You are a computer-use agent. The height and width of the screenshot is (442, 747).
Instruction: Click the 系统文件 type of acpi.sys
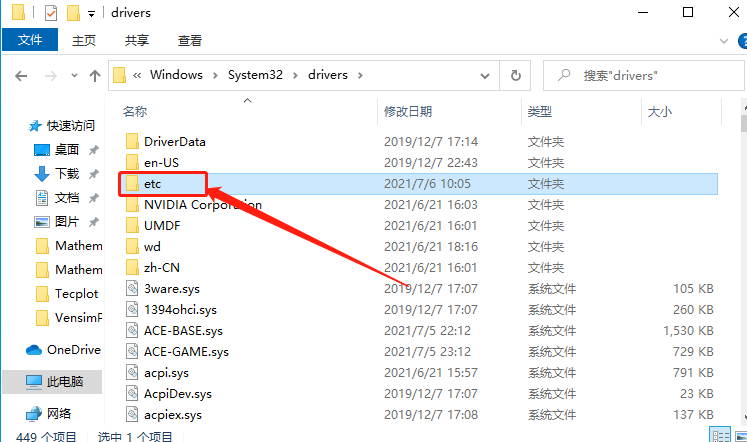(552, 372)
